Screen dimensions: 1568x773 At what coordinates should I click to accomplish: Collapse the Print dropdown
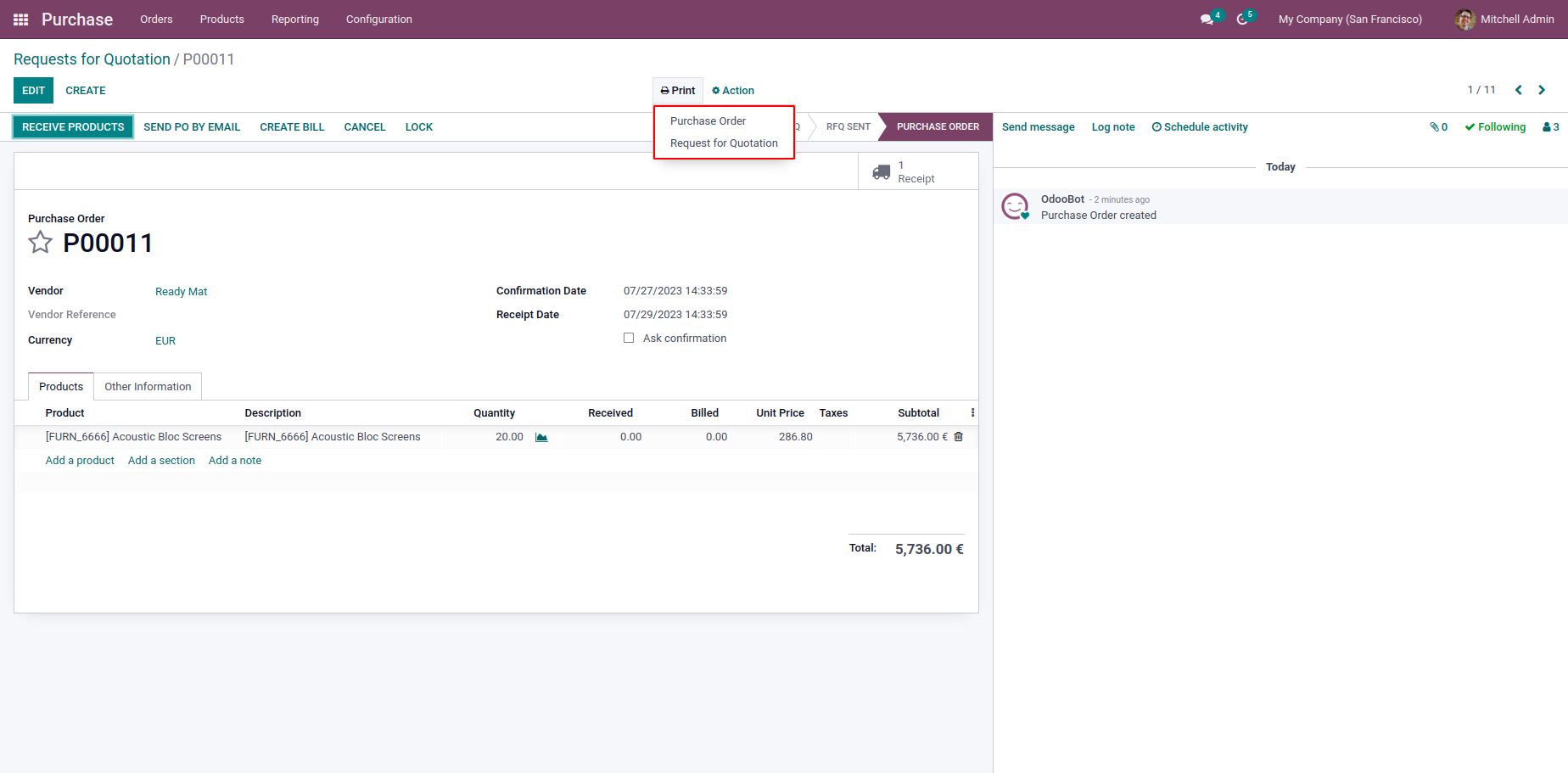[678, 91]
